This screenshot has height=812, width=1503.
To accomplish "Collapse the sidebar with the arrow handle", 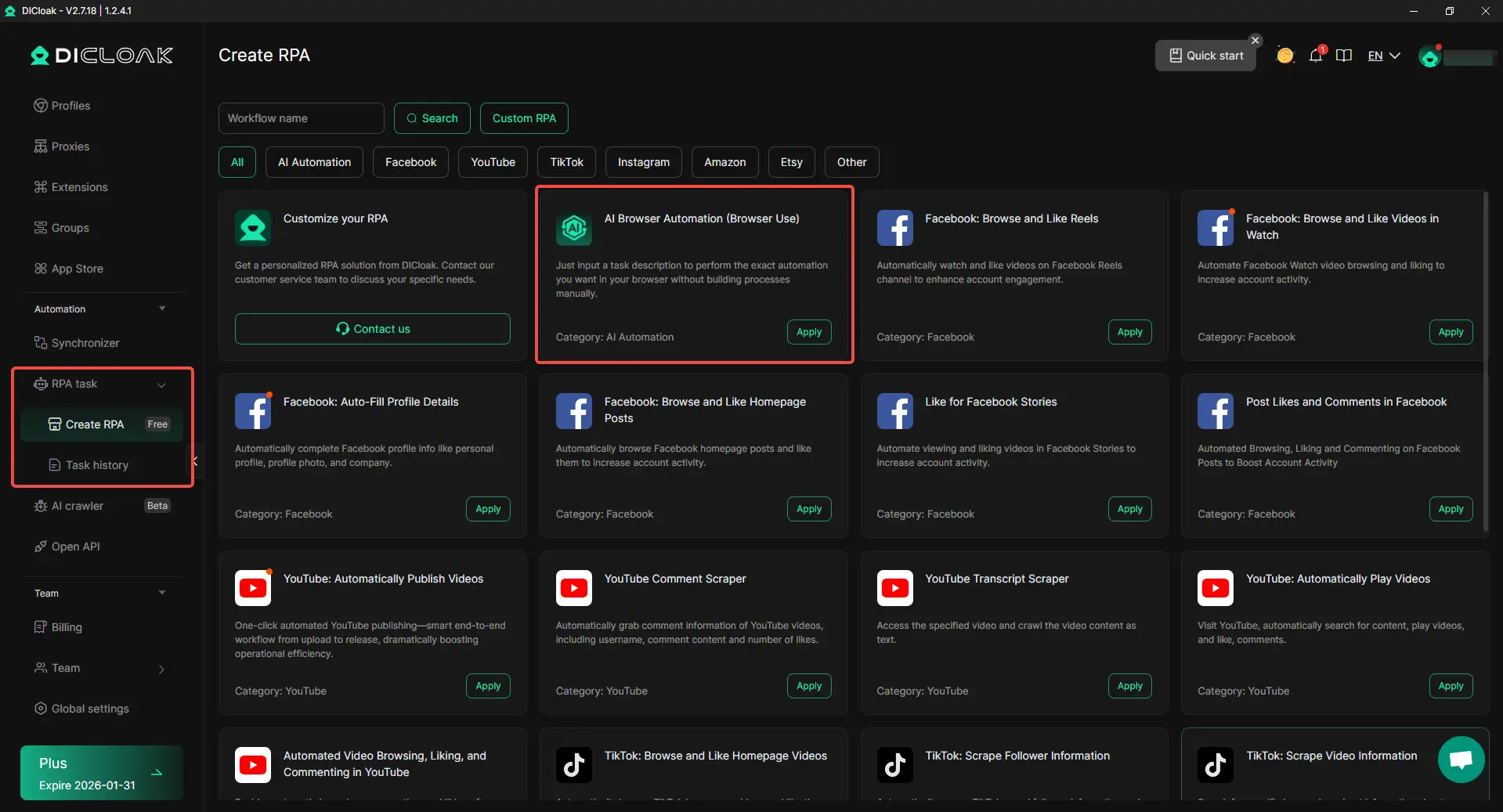I will click(x=195, y=461).
